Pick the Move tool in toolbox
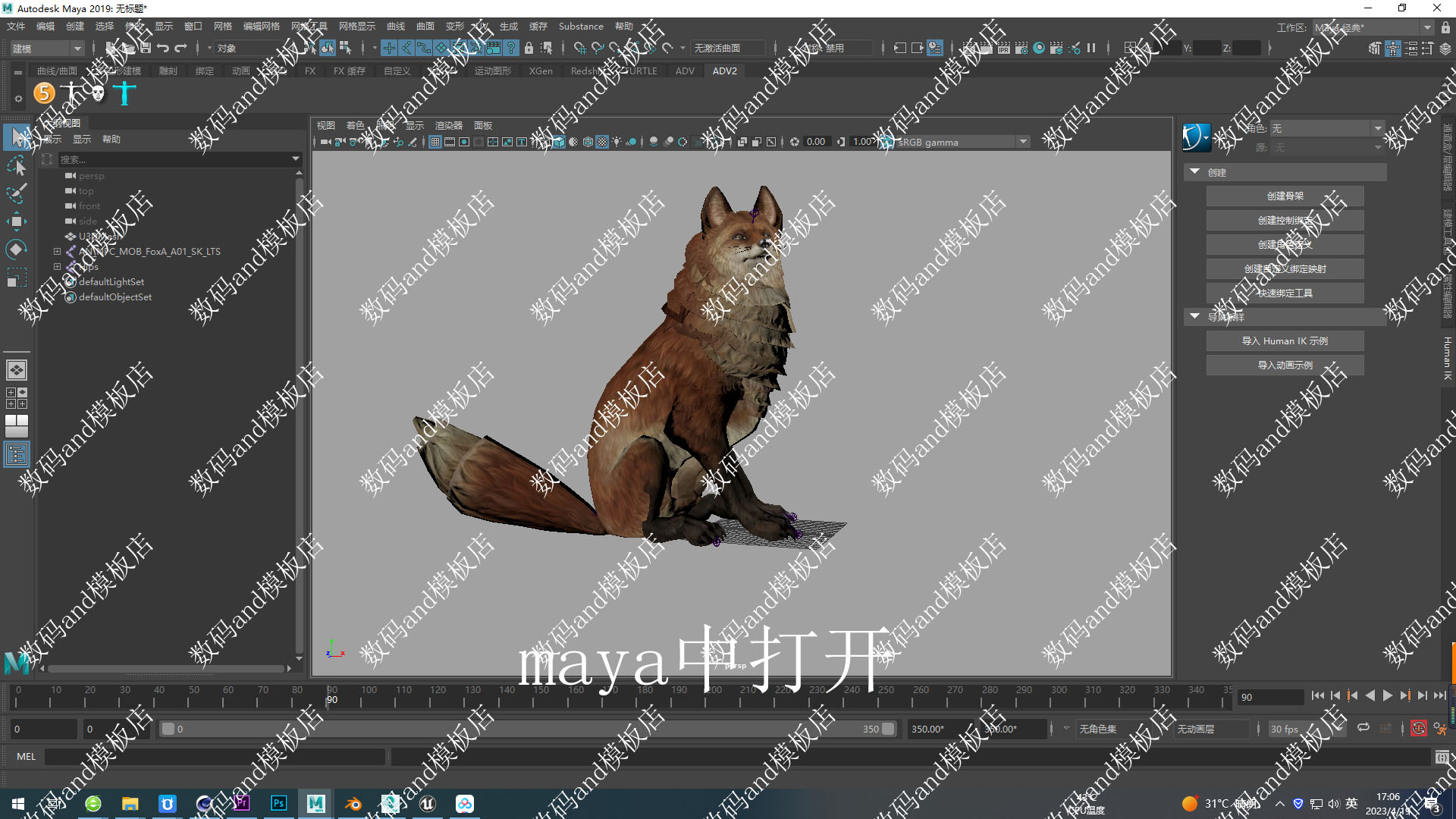The height and width of the screenshot is (819, 1456). pyautogui.click(x=17, y=221)
